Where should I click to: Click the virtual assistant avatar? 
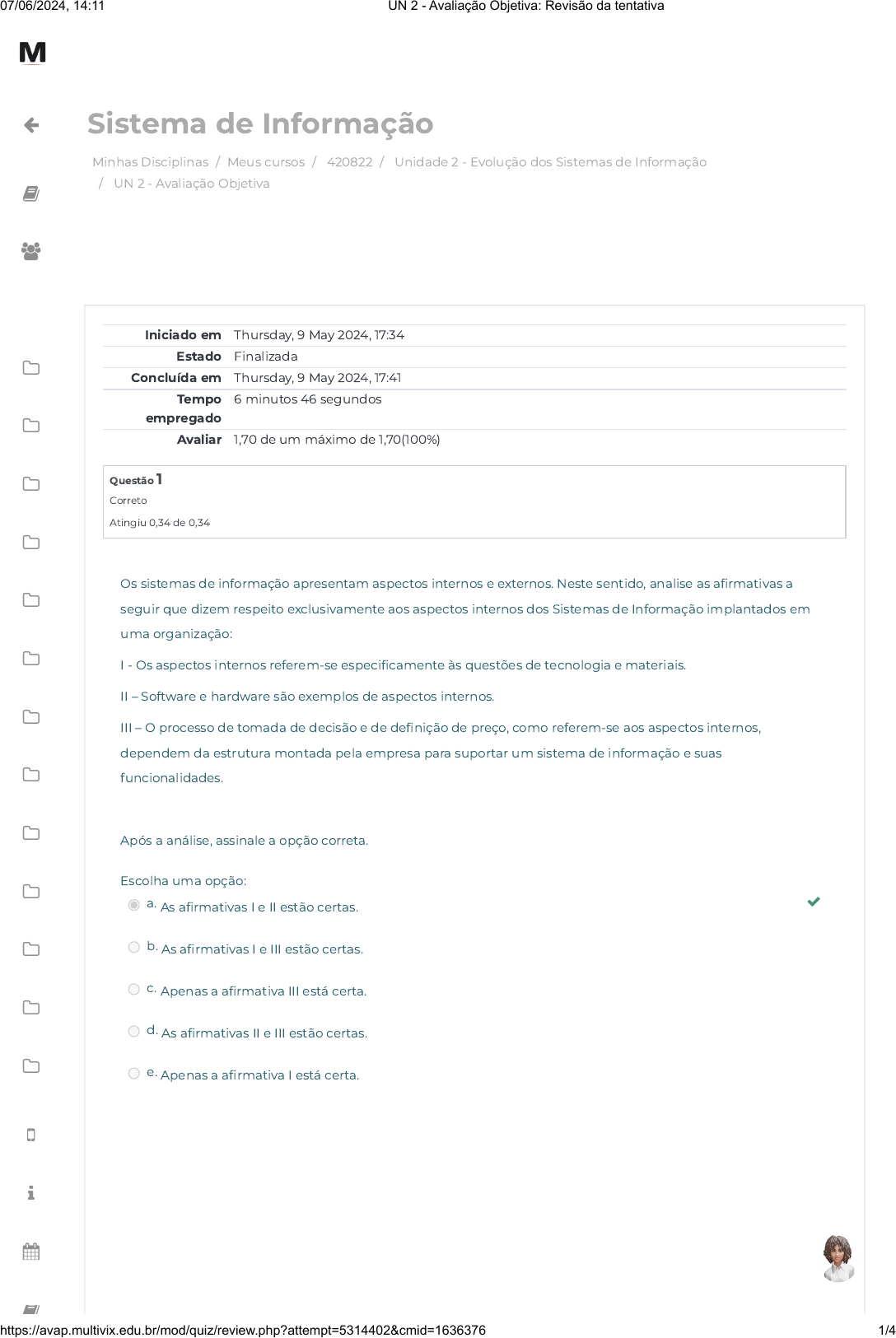coord(838,1258)
